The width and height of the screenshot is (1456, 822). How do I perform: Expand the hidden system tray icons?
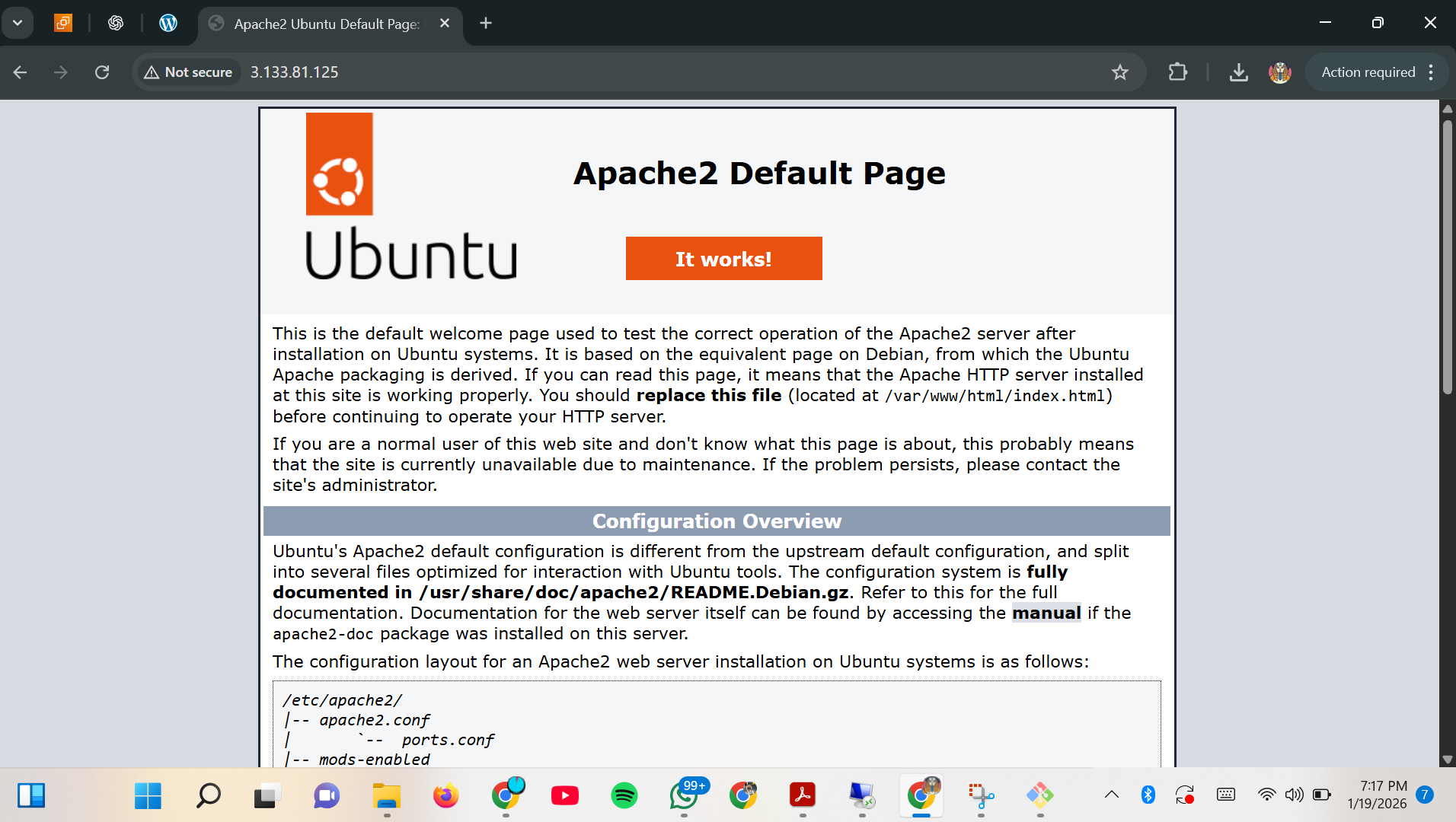click(x=1112, y=795)
